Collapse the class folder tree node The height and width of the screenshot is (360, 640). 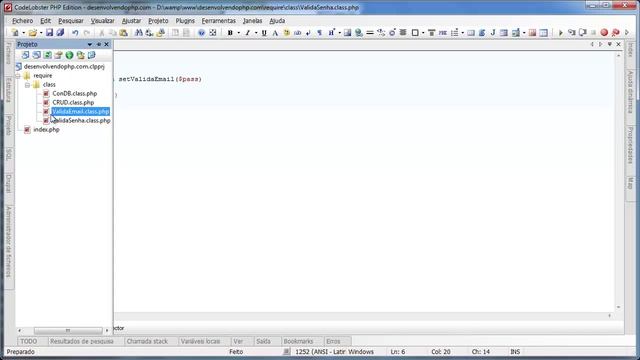click(27, 85)
